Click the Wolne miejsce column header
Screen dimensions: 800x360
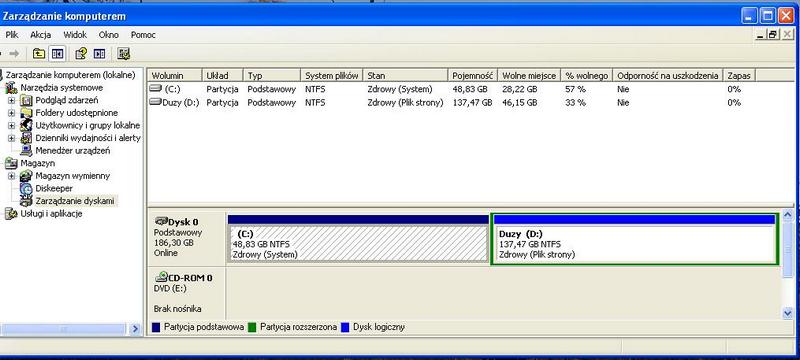(529, 75)
